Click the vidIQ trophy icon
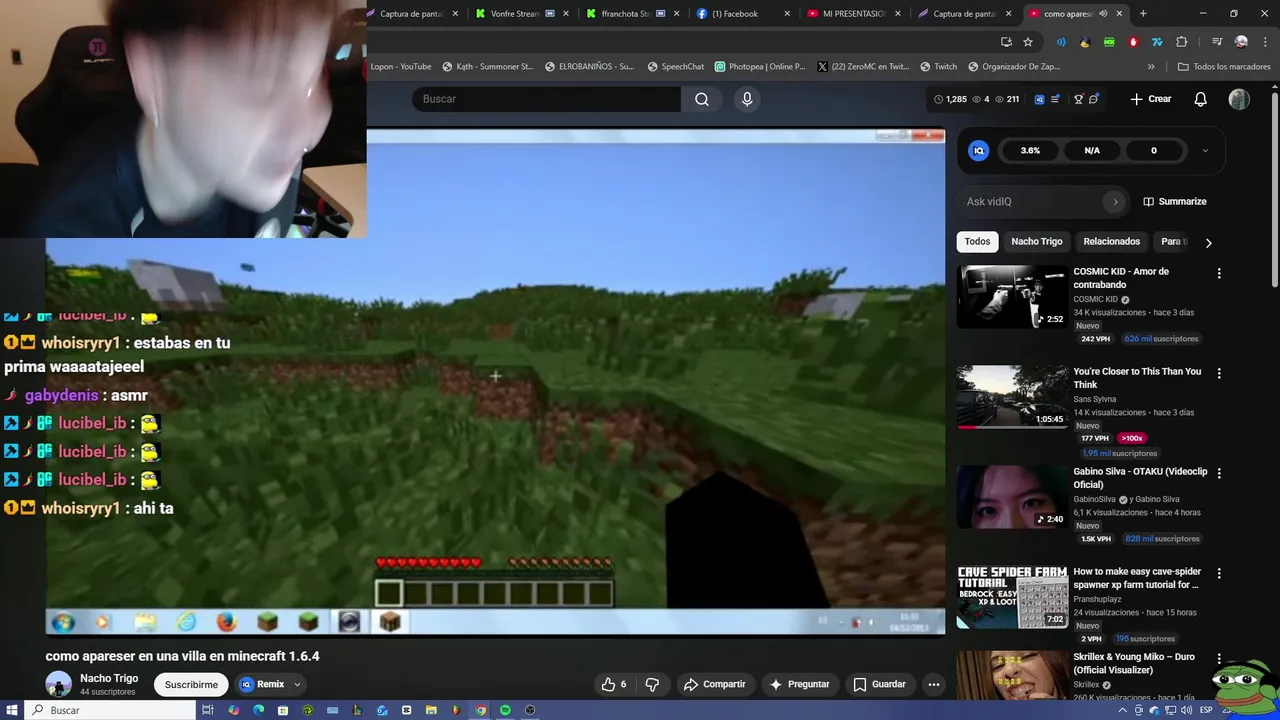 (x=1079, y=99)
